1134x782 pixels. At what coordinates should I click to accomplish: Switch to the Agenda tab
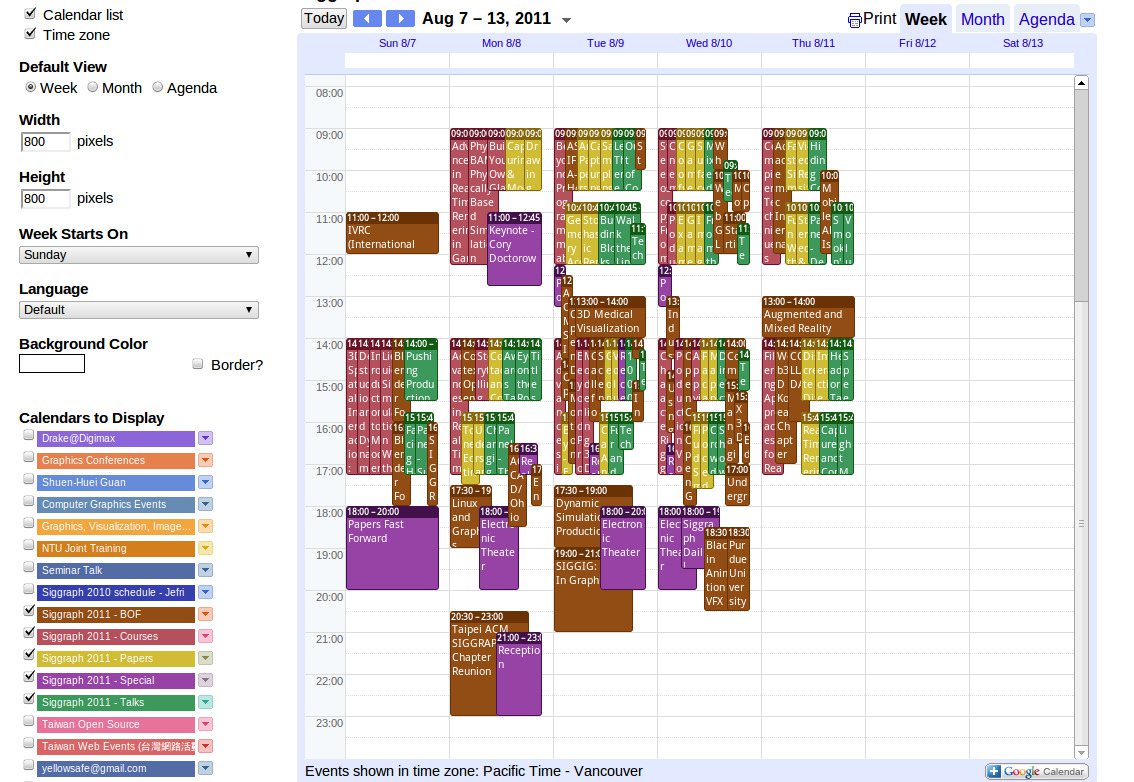[1046, 20]
